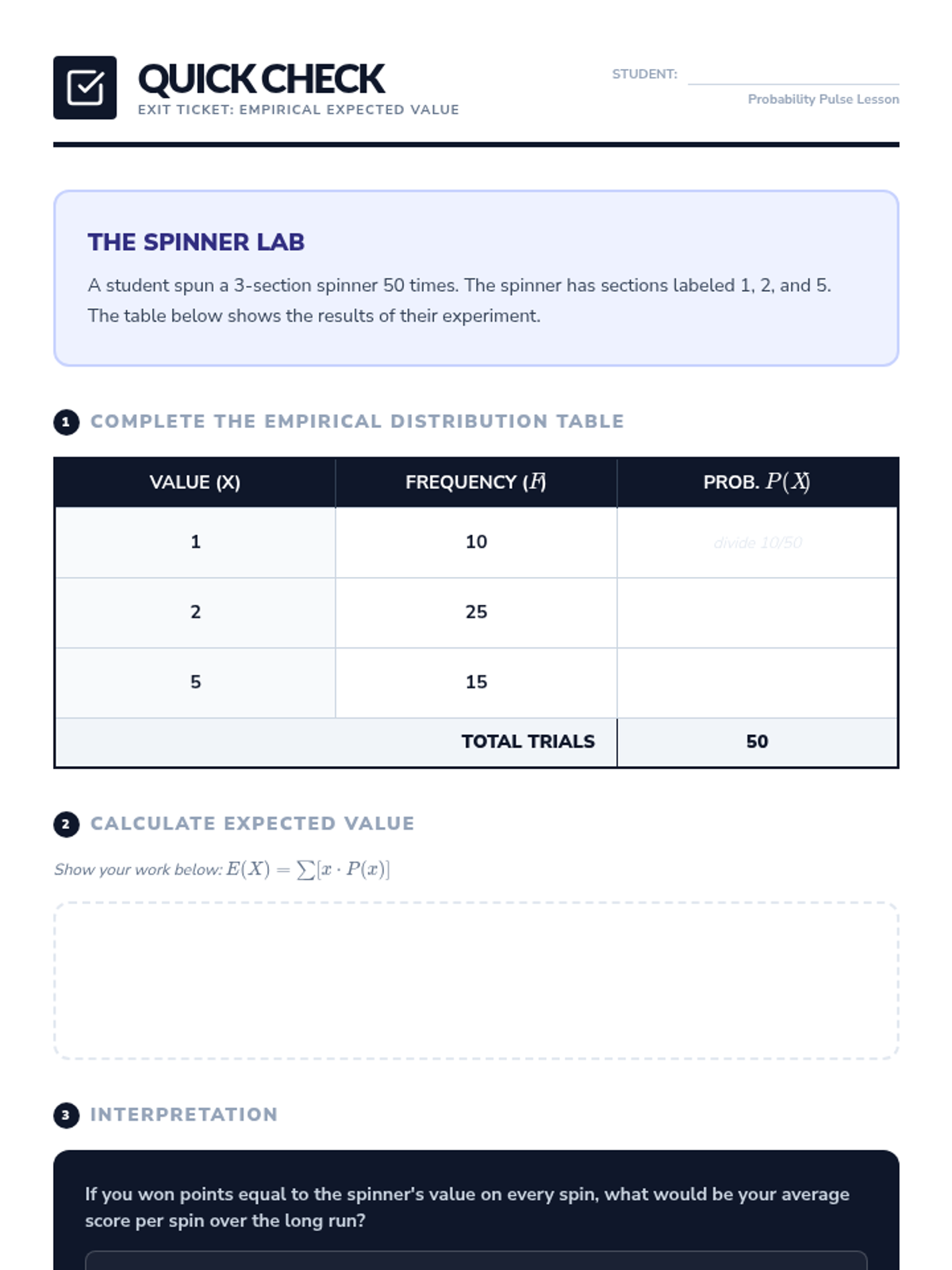The height and width of the screenshot is (1270, 952).
Task: Select the probability cell for value 5
Action: (757, 683)
